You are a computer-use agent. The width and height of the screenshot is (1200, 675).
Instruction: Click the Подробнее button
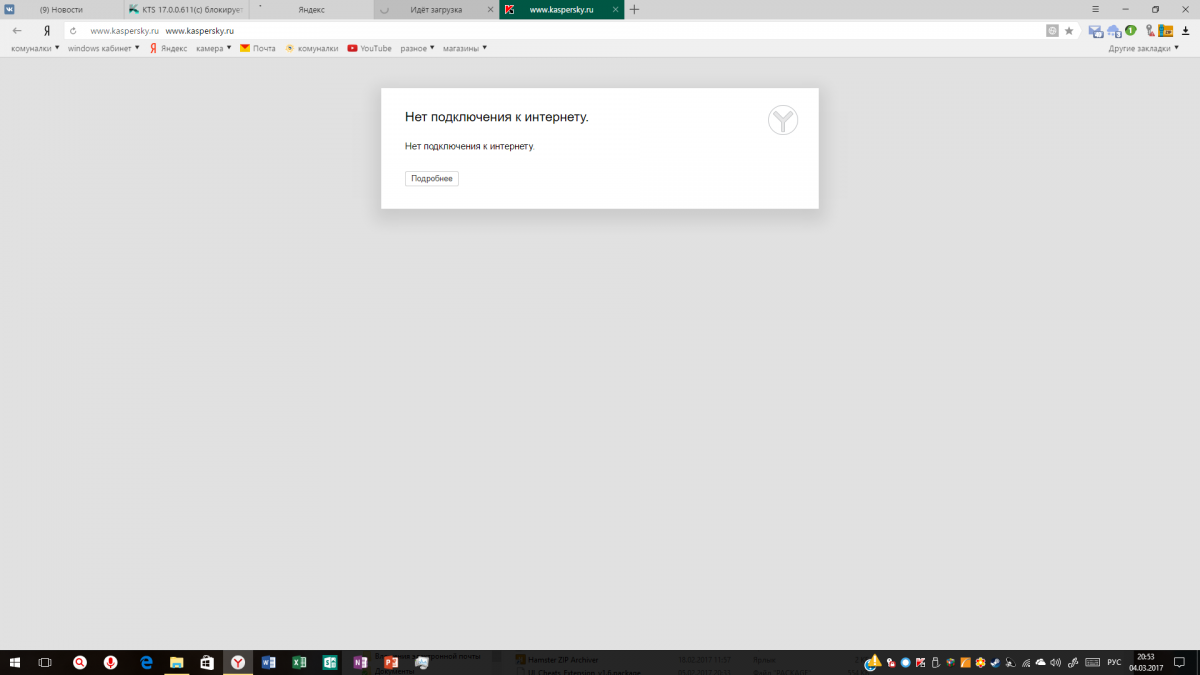432,178
